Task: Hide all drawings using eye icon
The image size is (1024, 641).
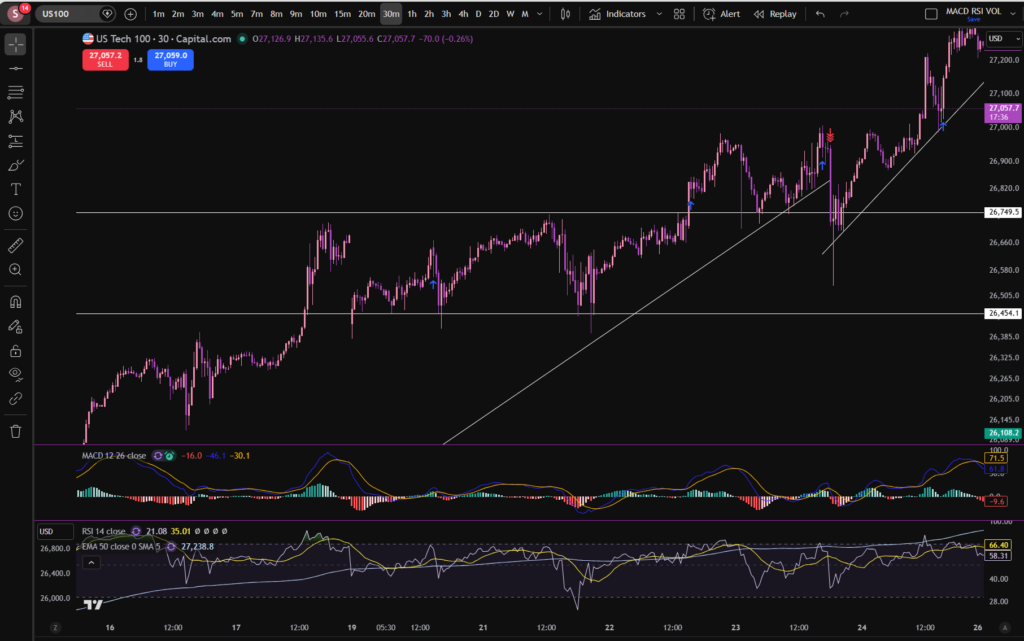Action: coord(16,375)
